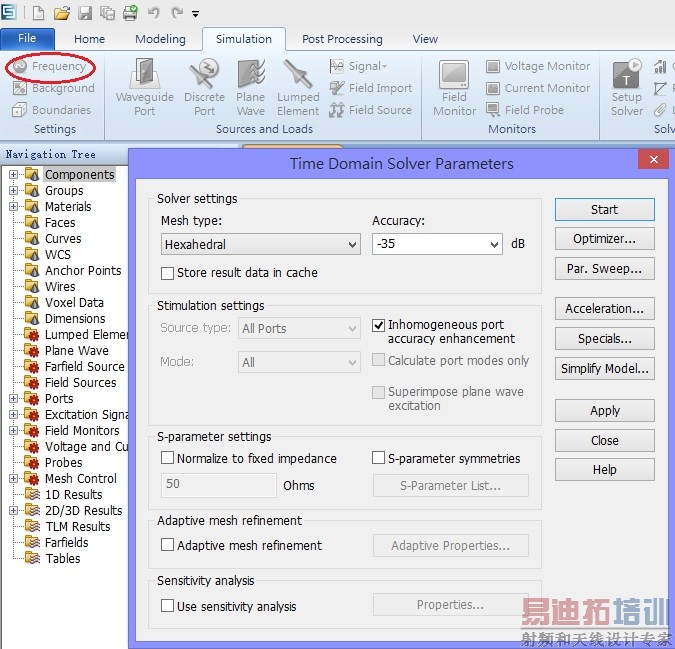This screenshot has height=649, width=675.
Task: Expand the Groups tree node
Action: (x=13, y=190)
